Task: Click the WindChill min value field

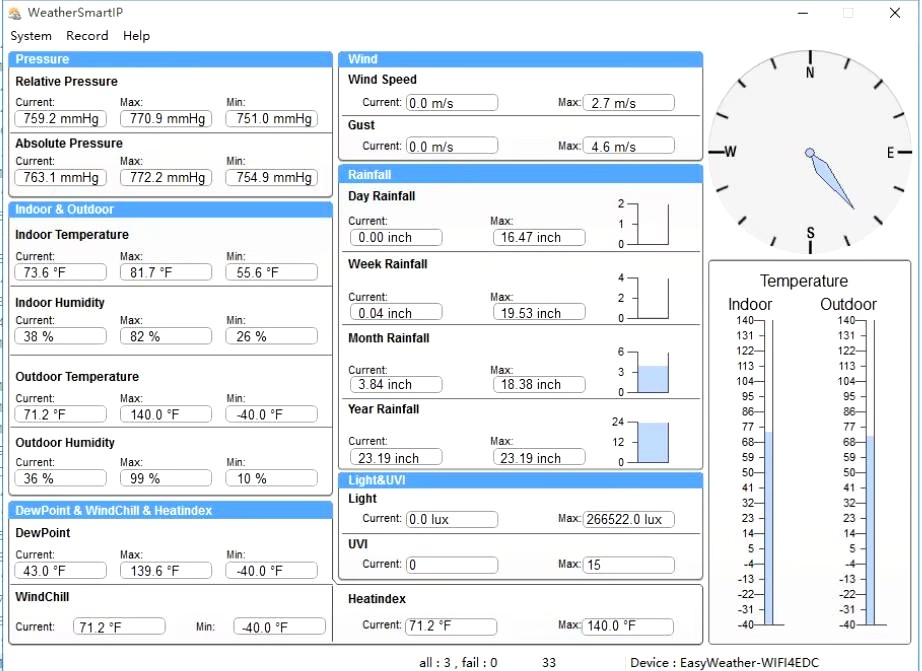Action: coord(279,627)
